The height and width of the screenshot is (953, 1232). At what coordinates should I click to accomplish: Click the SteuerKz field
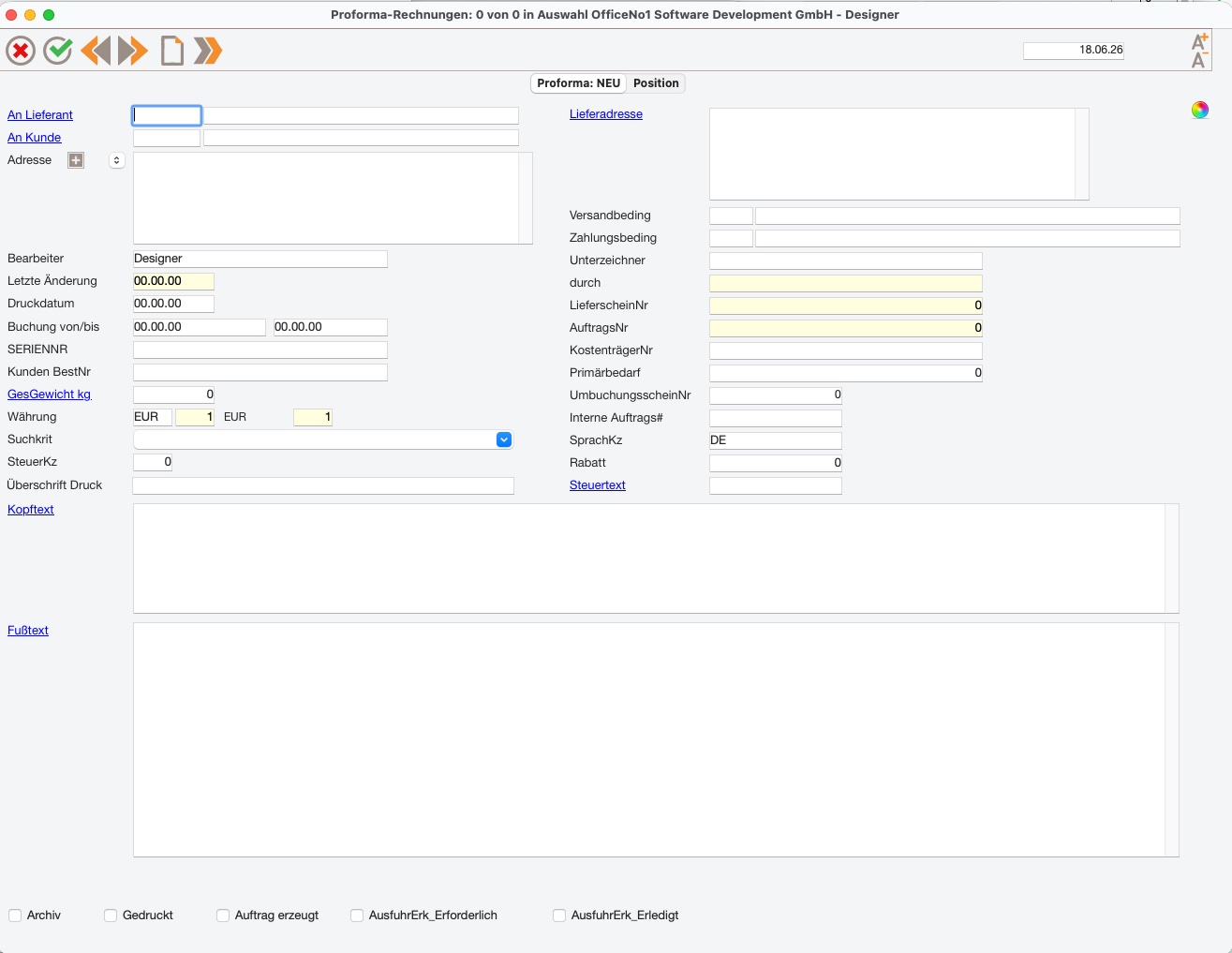coord(153,462)
